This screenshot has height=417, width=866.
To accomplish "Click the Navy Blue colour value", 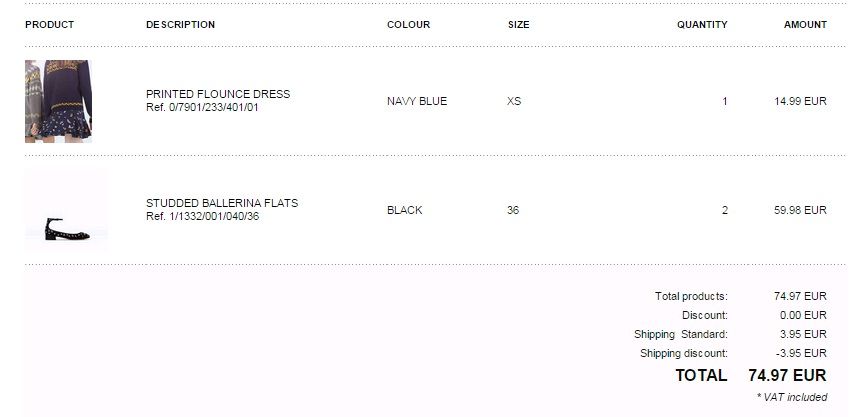I will point(417,101).
